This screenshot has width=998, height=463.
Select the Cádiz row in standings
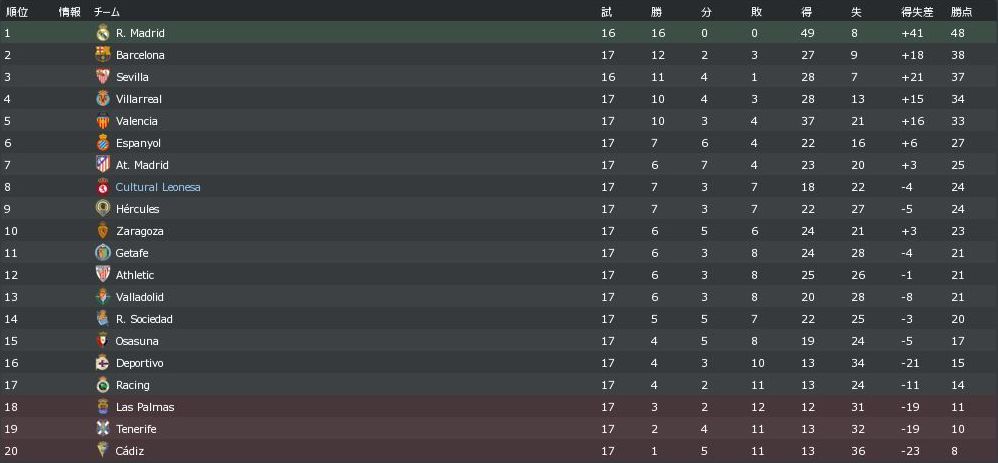coord(499,451)
